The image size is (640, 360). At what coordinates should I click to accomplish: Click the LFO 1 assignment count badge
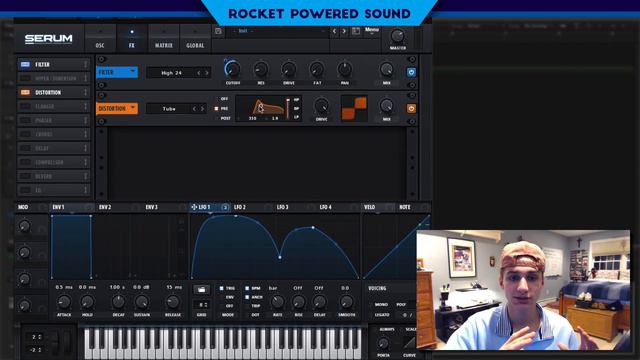225,207
